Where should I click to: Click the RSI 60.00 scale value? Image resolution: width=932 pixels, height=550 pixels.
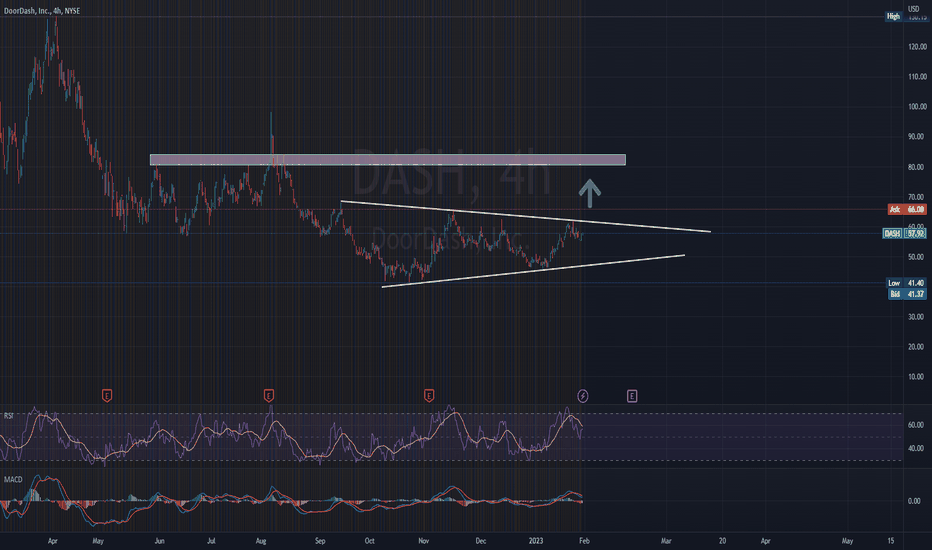pos(916,425)
